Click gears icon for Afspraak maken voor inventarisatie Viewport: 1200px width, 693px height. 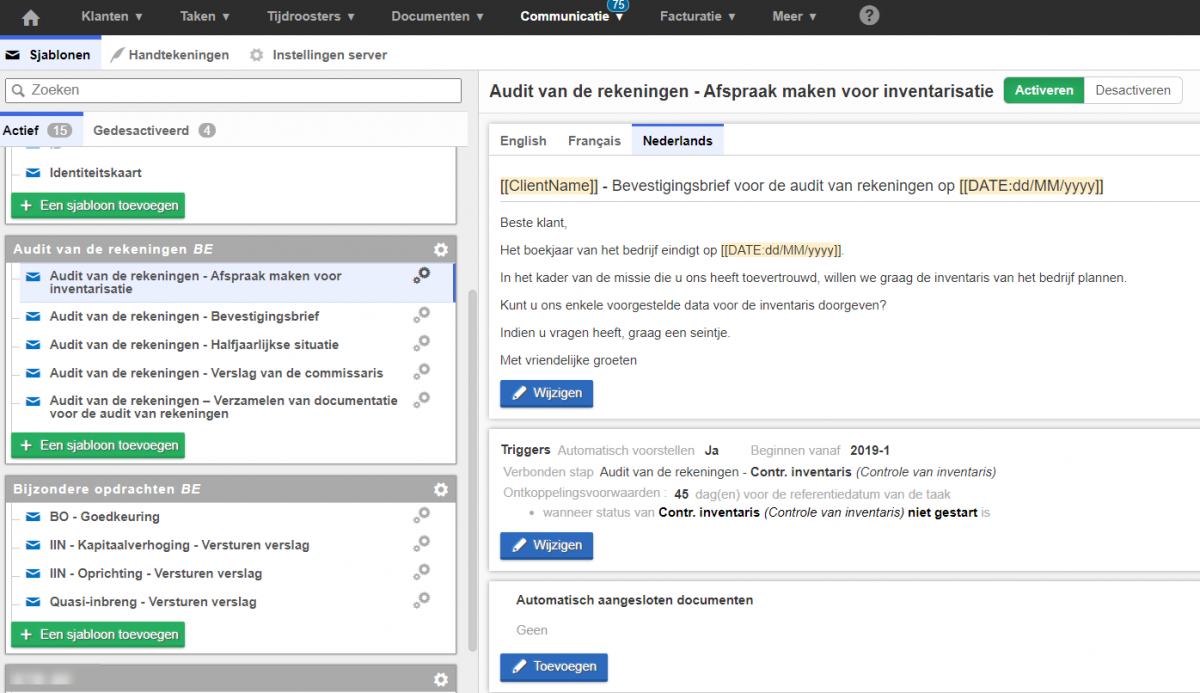click(422, 275)
